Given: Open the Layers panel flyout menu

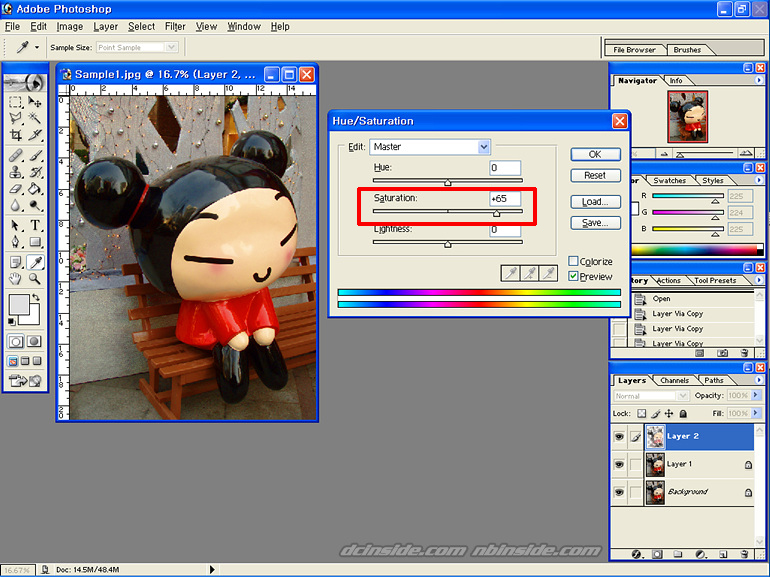Looking at the screenshot, I should point(759,380).
